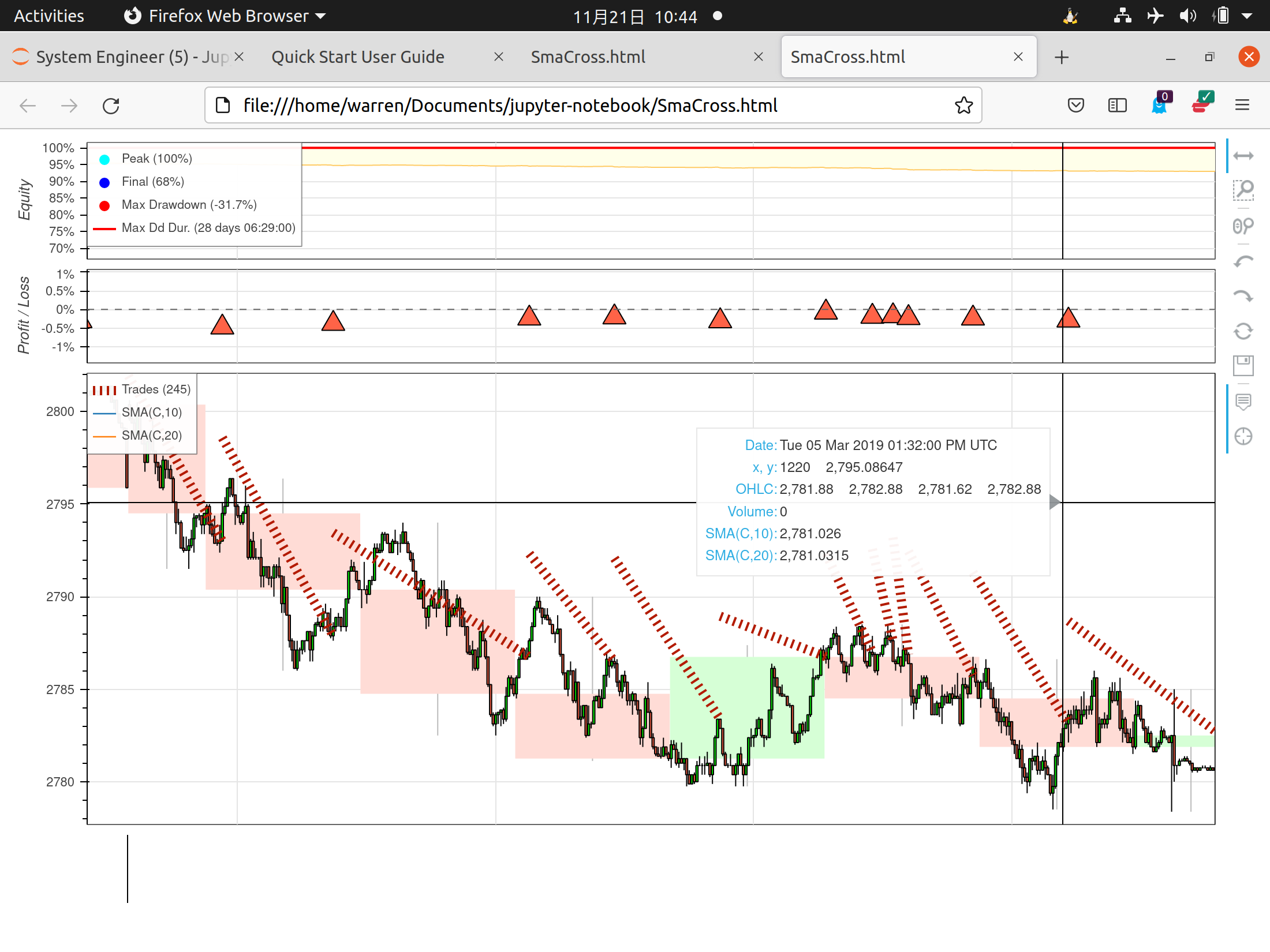
Task: Click the volume speaker icon
Action: pyautogui.click(x=1187, y=16)
